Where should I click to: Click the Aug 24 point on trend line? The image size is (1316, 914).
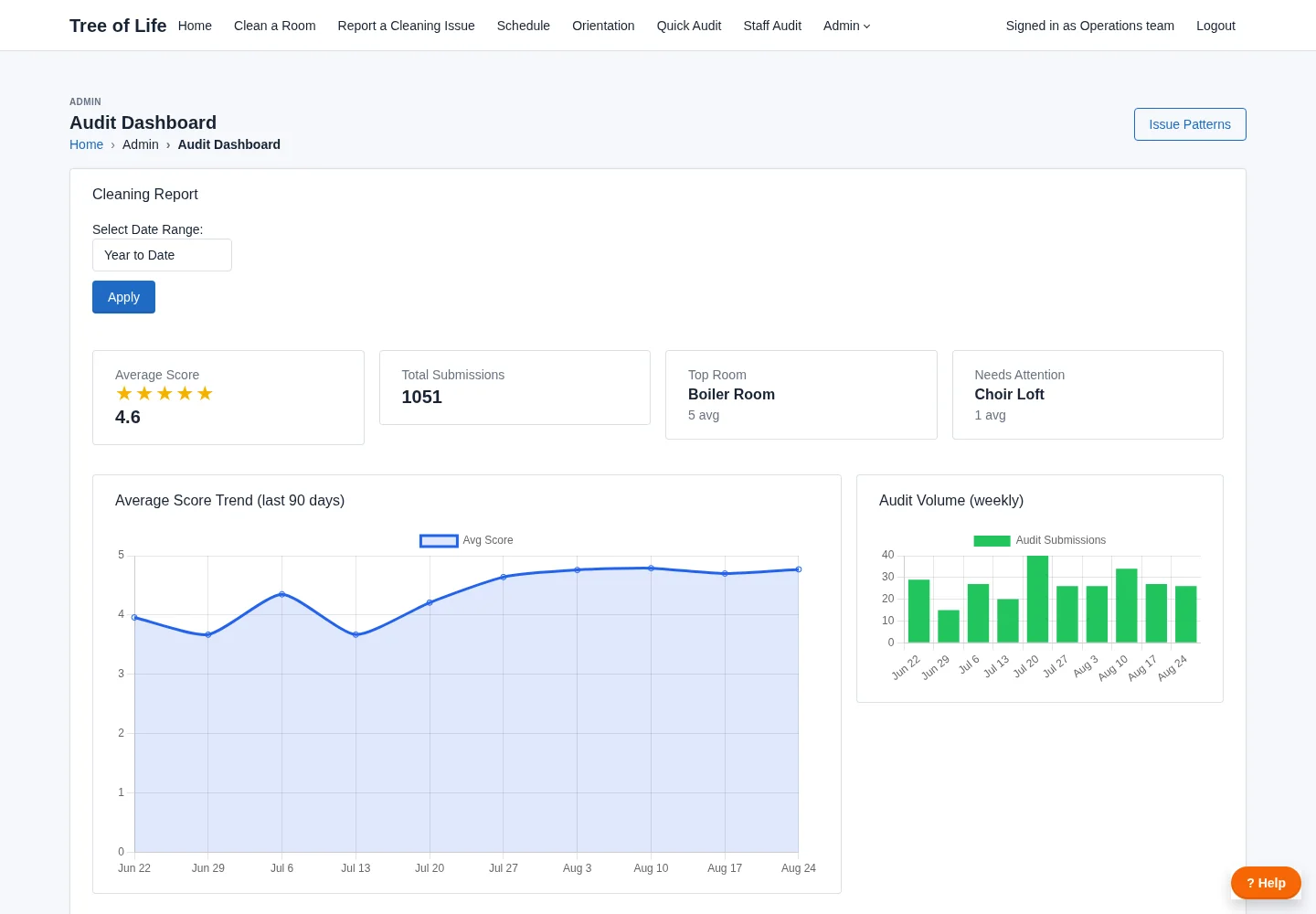(799, 569)
